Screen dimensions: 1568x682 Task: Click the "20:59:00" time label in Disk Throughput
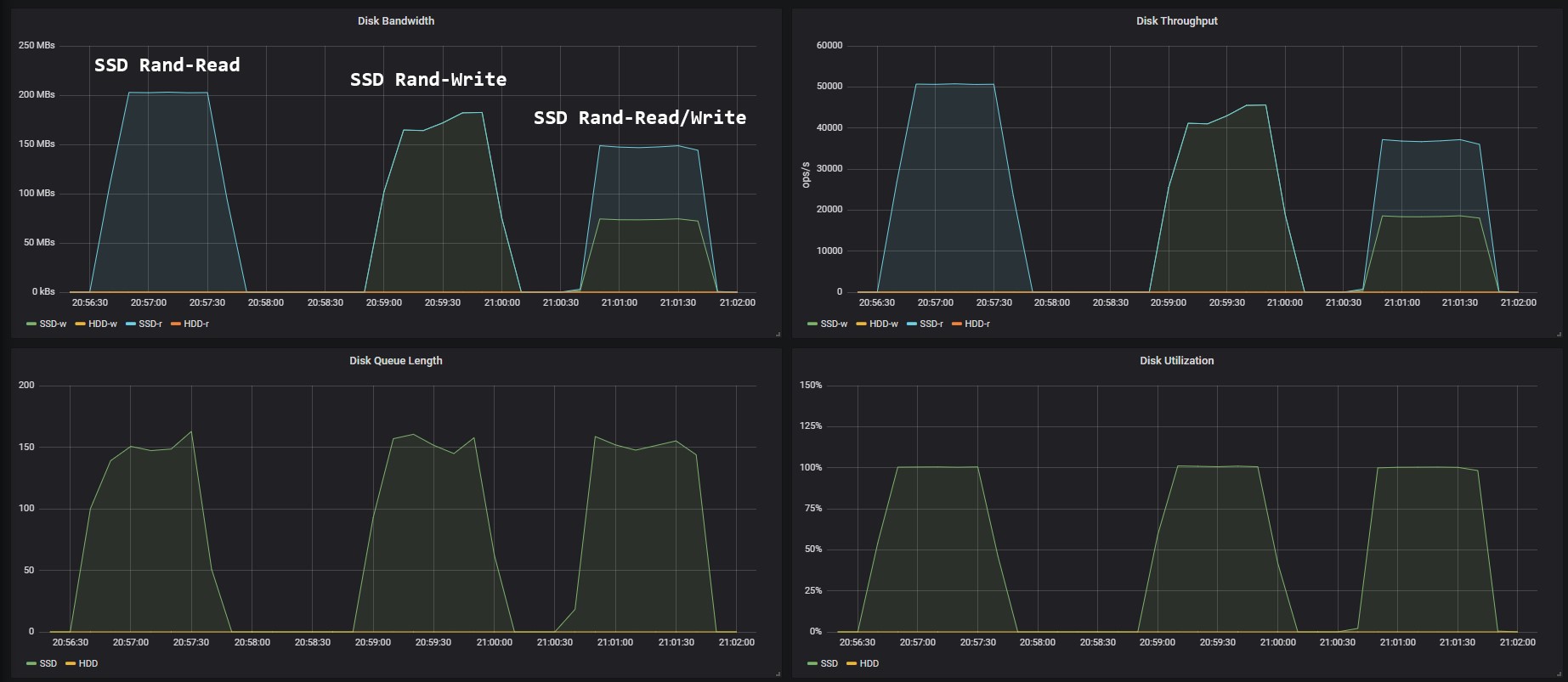1169,302
